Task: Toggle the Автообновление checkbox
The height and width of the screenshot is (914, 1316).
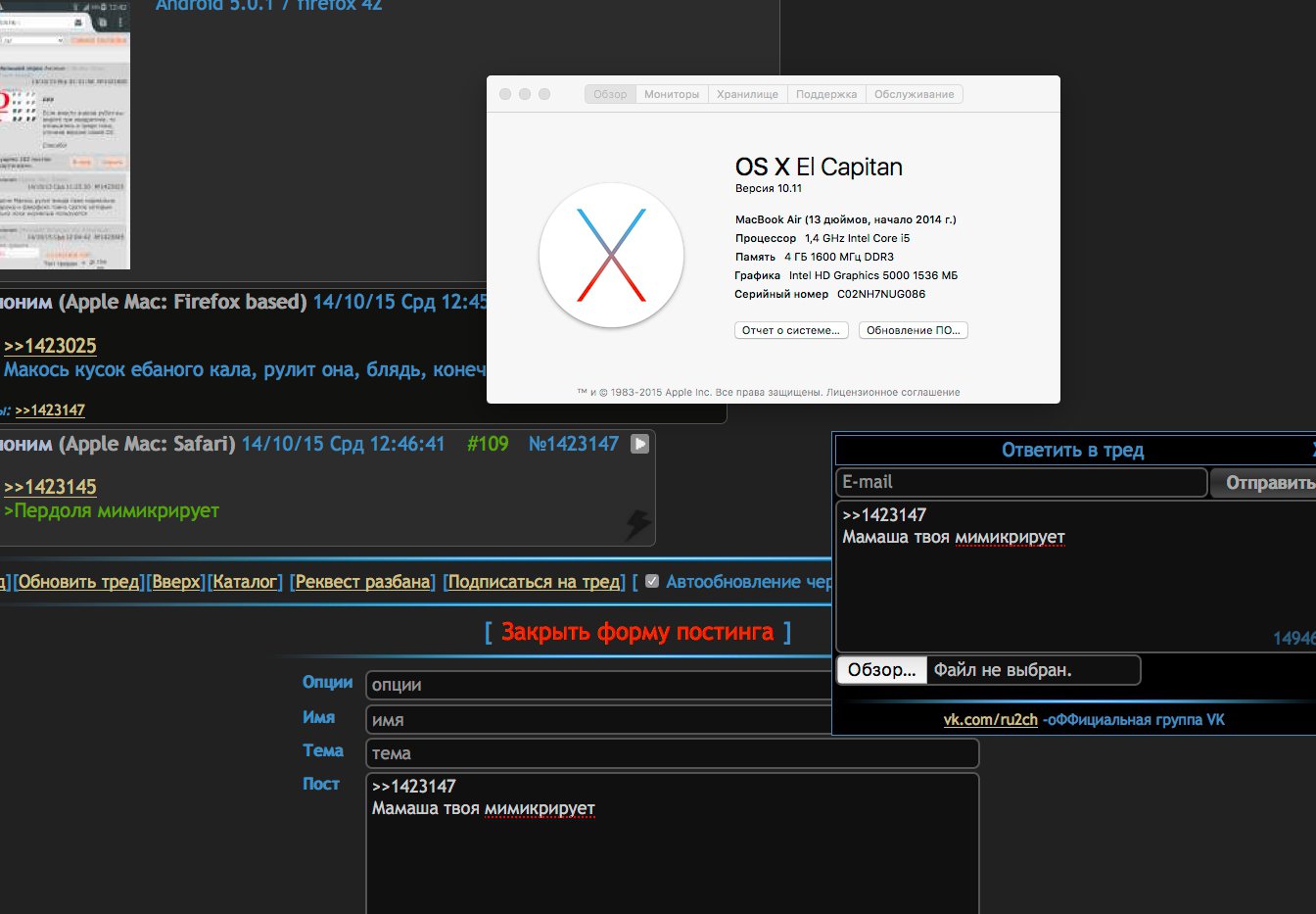Action: point(652,581)
